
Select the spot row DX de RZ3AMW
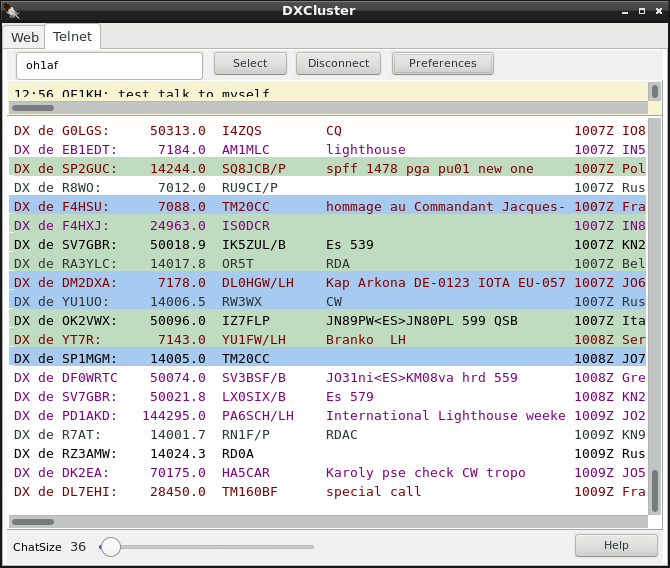pyautogui.click(x=327, y=454)
